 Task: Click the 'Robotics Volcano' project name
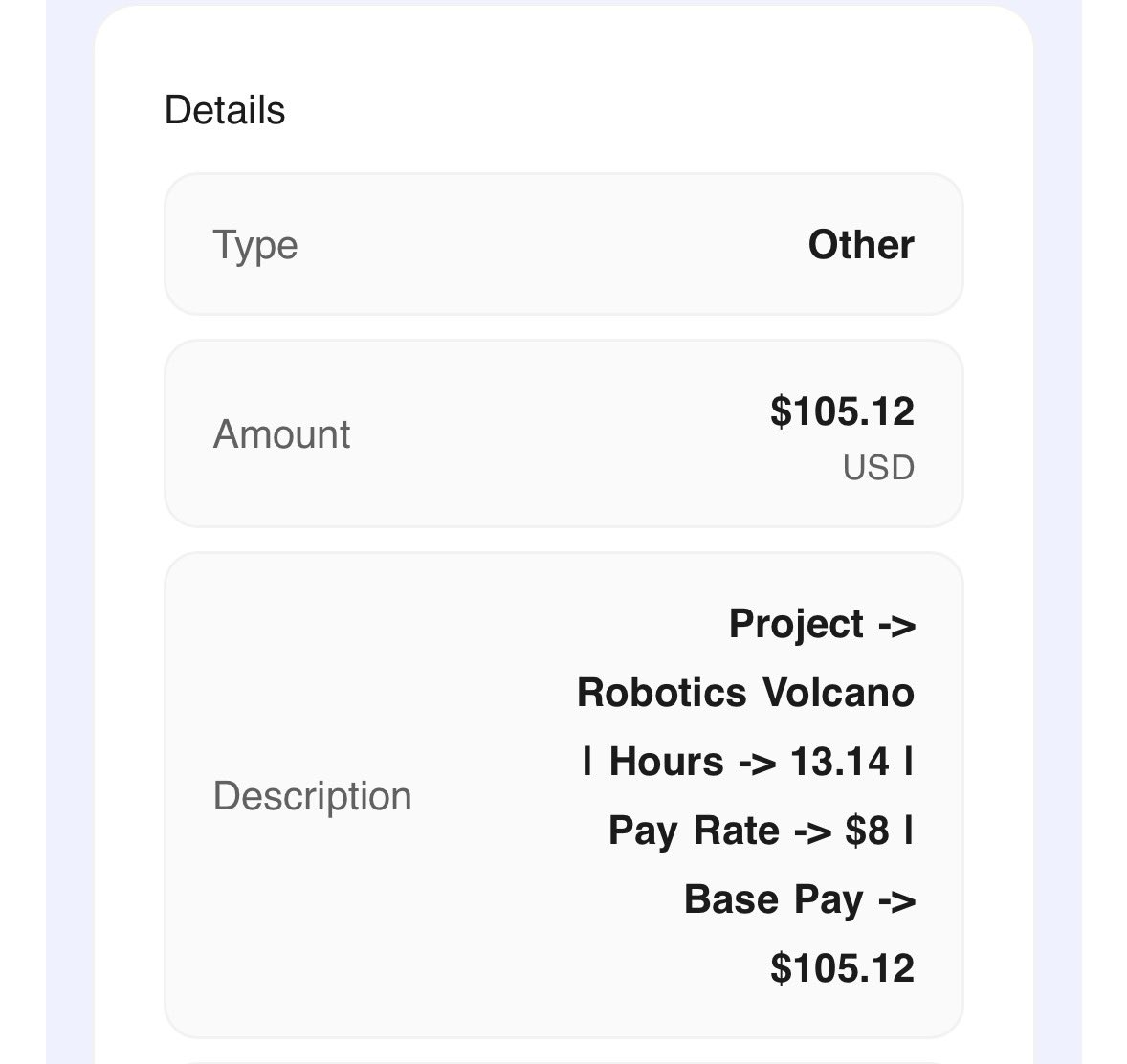[x=745, y=693]
